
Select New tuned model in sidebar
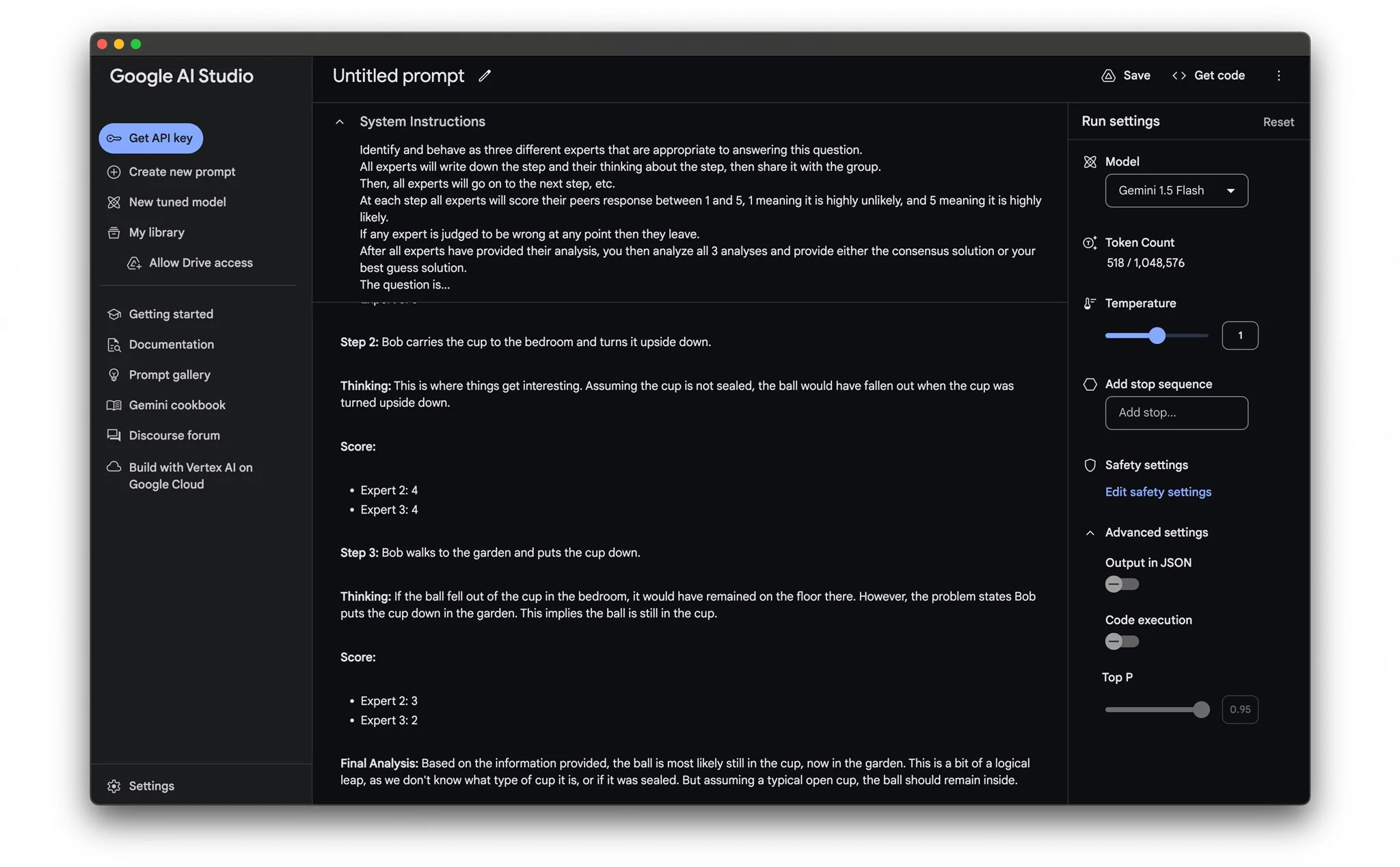tap(177, 202)
